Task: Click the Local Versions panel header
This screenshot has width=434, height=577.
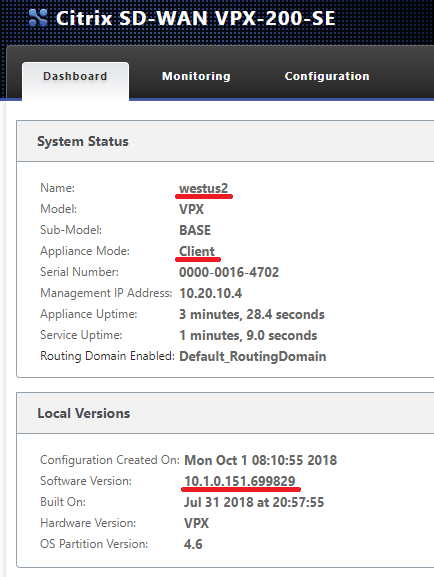Action: (225, 413)
